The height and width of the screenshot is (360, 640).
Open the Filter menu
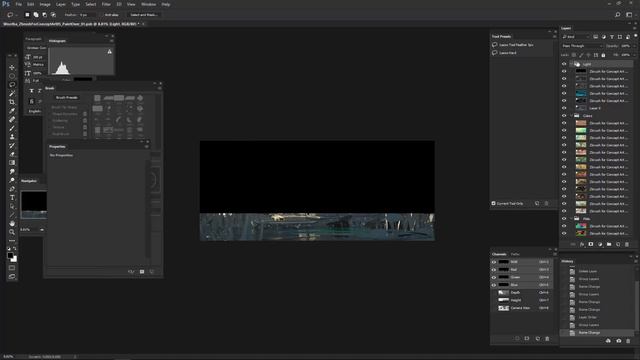pos(106,4)
